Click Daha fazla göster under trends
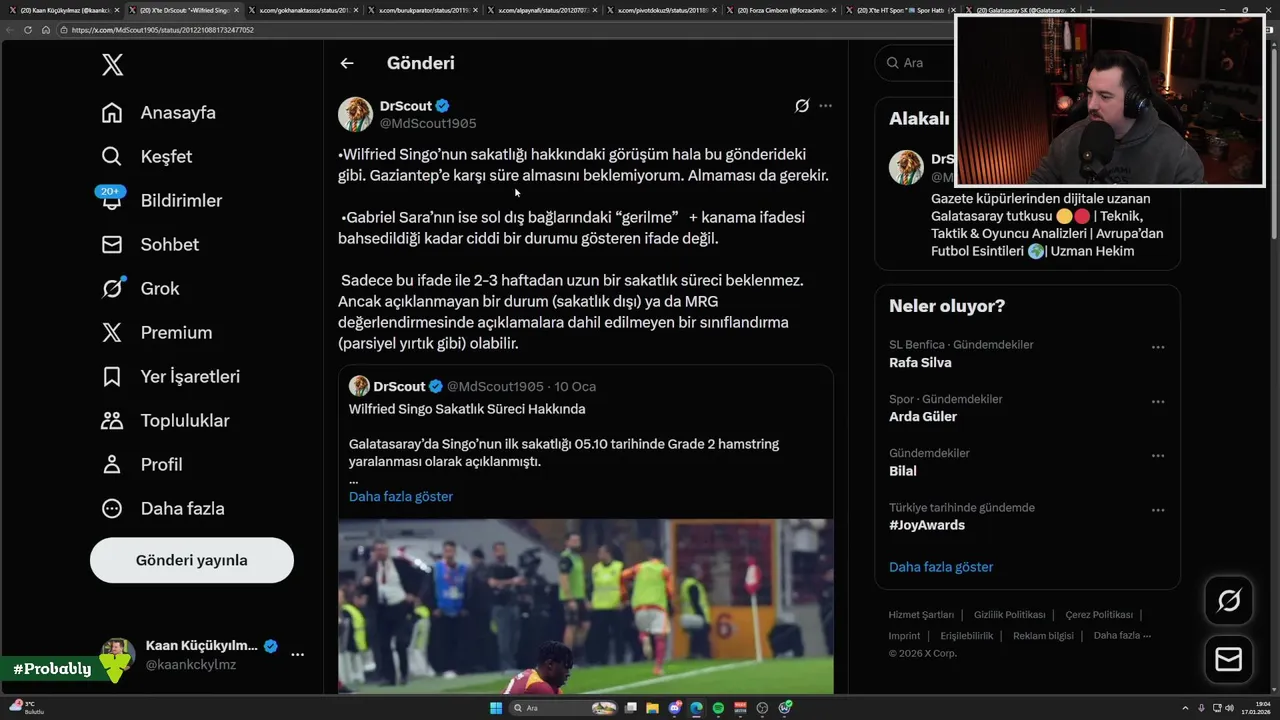 [x=941, y=567]
